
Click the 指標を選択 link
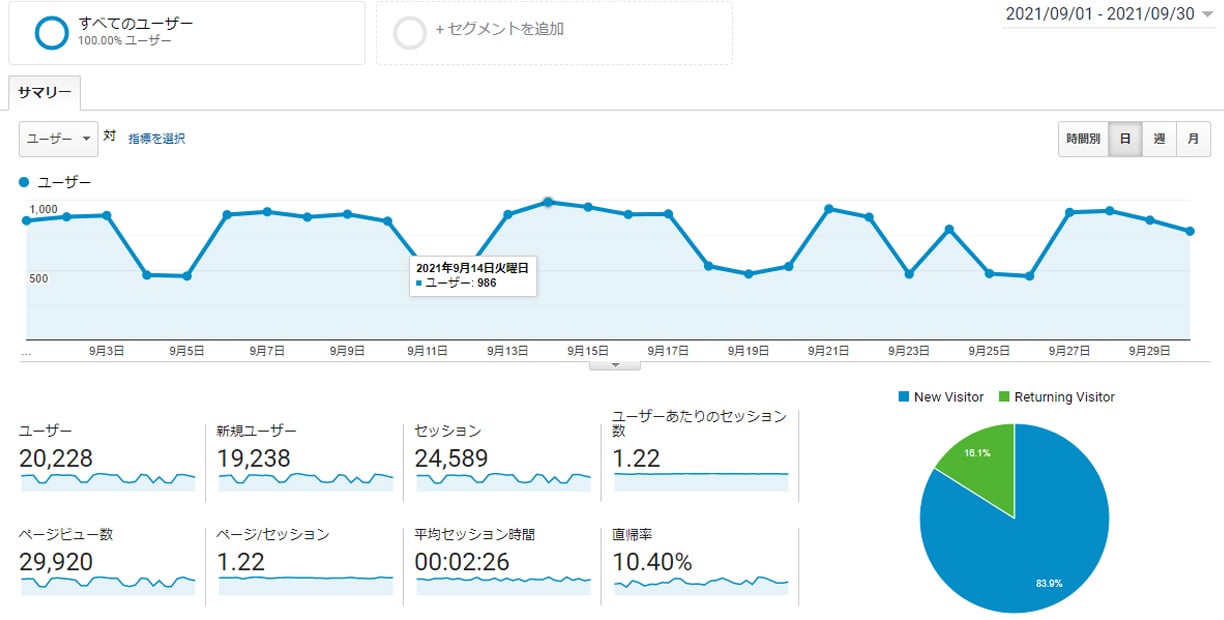coord(156,139)
